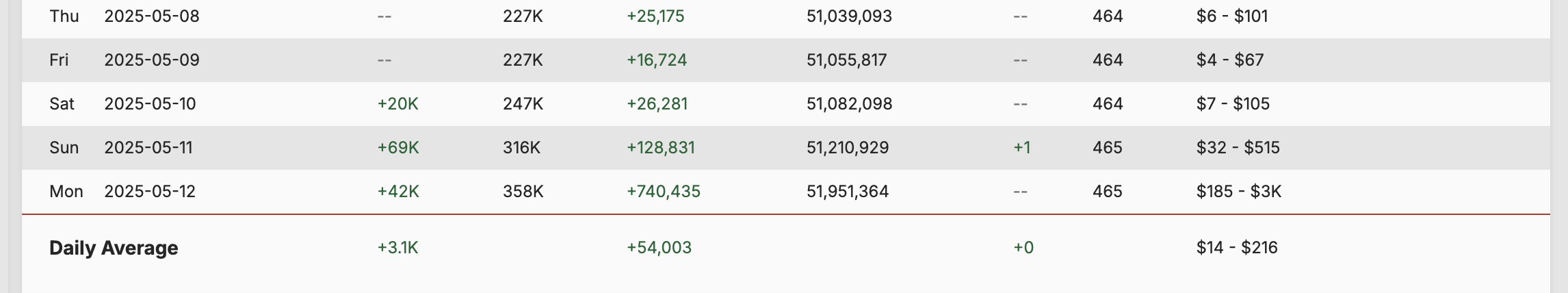The image size is (1568, 293).
Task: Click the +740,435 views gain
Action: click(x=664, y=191)
